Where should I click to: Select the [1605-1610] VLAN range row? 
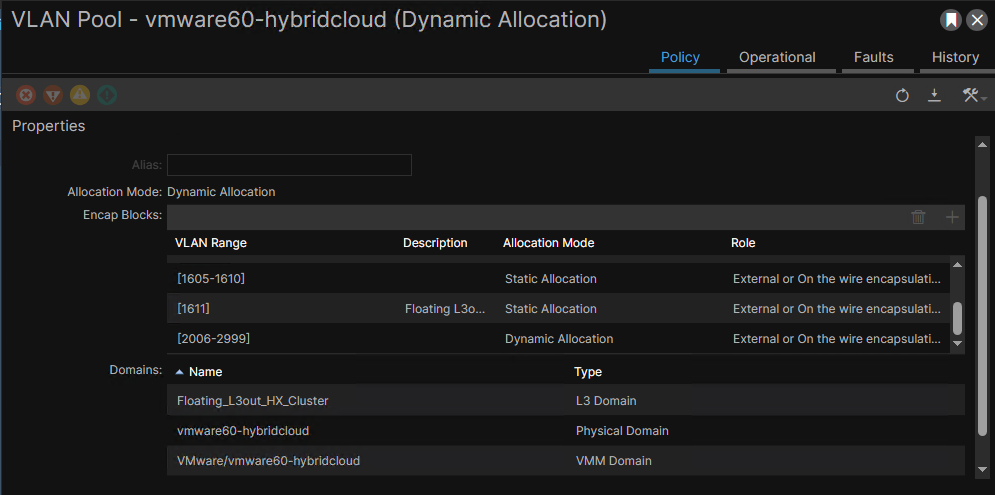tap(558, 279)
